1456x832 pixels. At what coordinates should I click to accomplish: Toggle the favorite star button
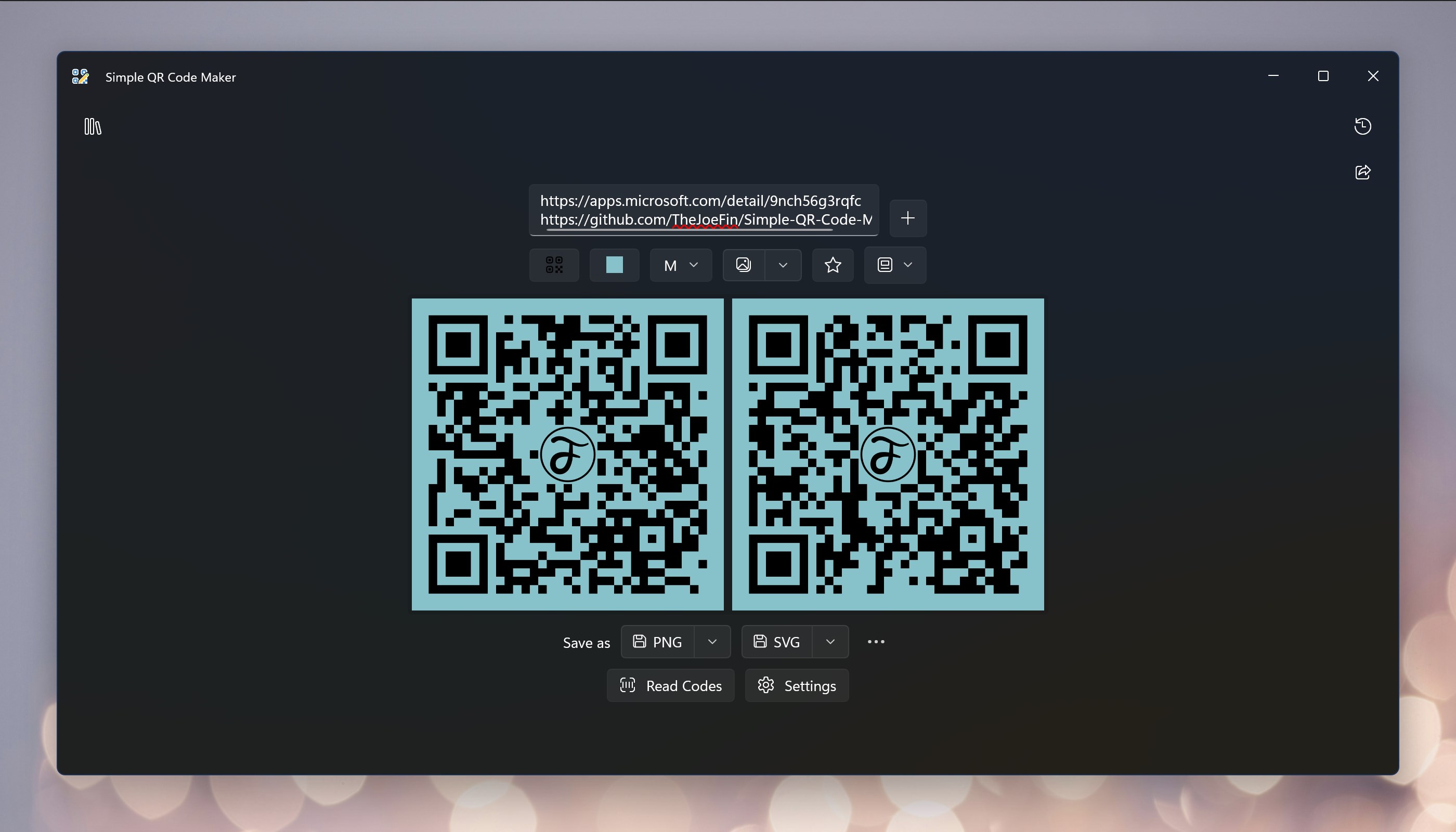click(x=833, y=265)
